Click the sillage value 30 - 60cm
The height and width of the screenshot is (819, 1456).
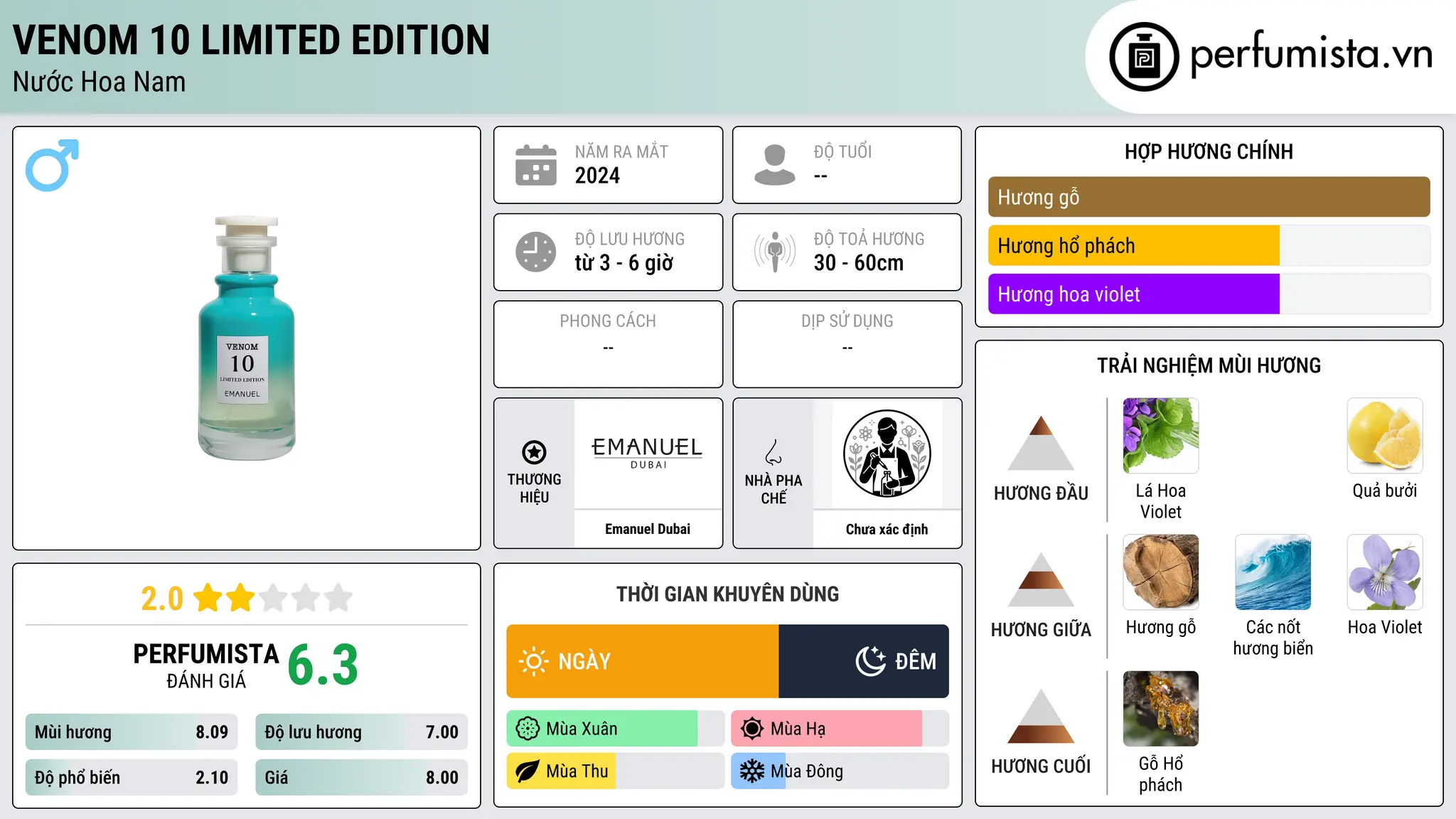858,263
